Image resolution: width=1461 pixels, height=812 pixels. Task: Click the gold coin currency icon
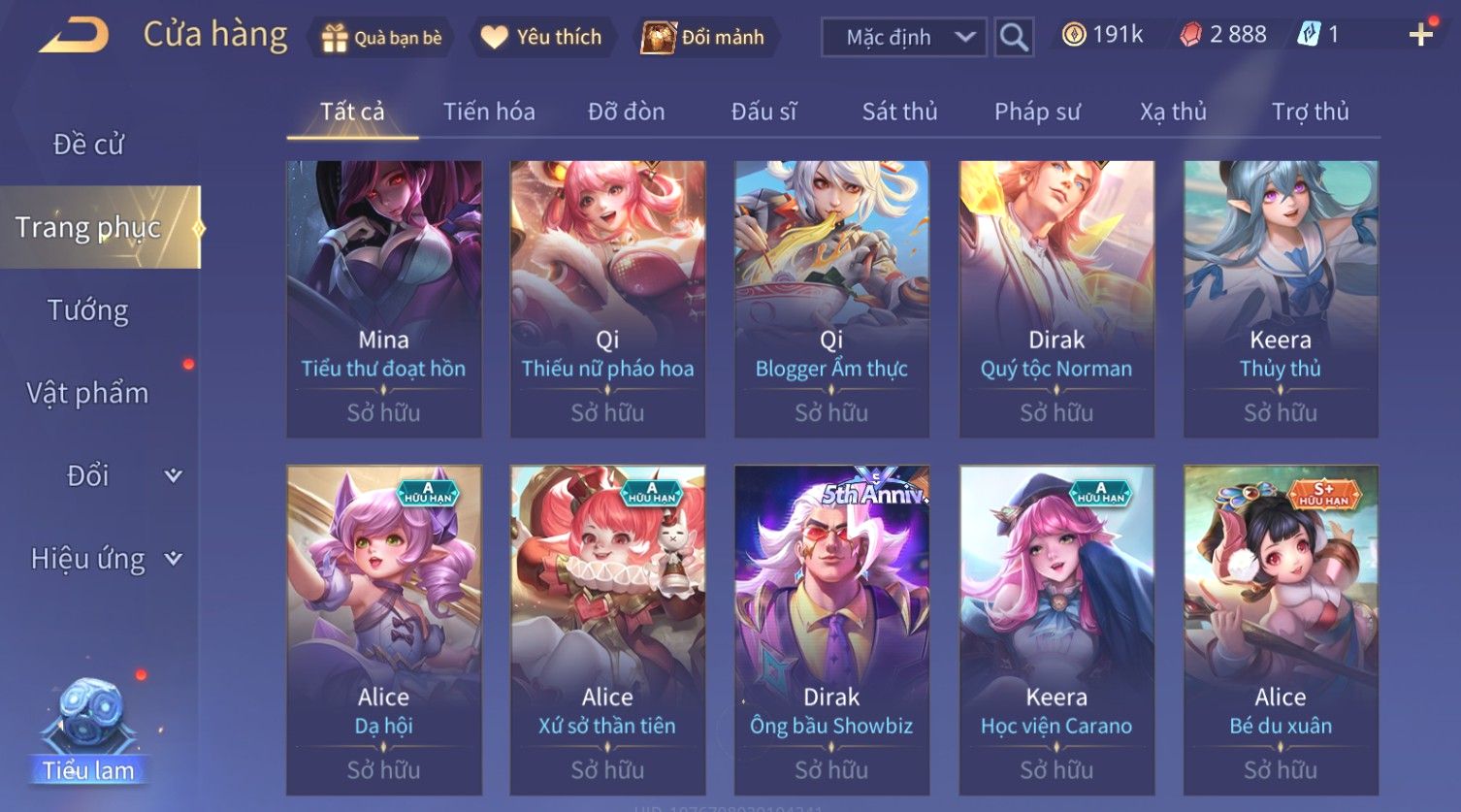pyautogui.click(x=1073, y=35)
